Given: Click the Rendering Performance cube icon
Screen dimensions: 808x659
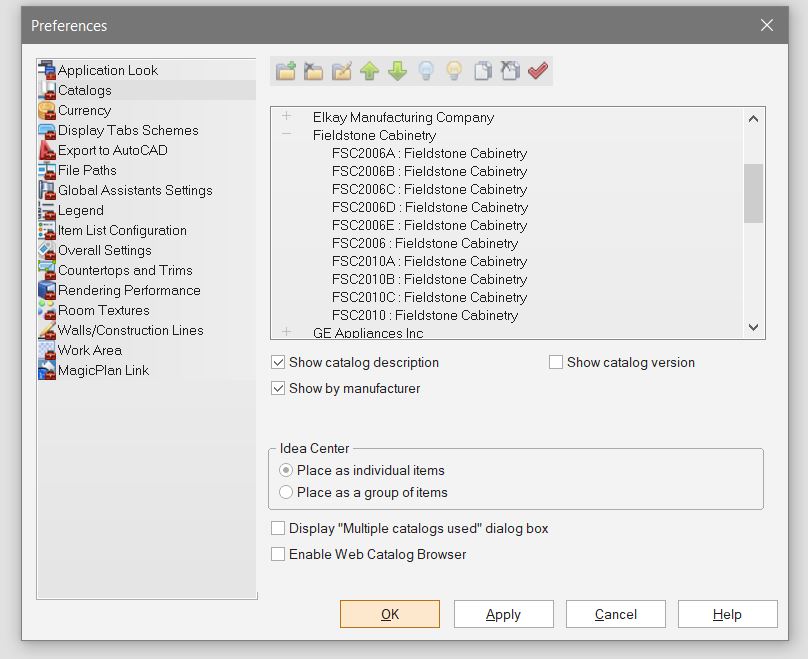Looking at the screenshot, I should tap(47, 290).
